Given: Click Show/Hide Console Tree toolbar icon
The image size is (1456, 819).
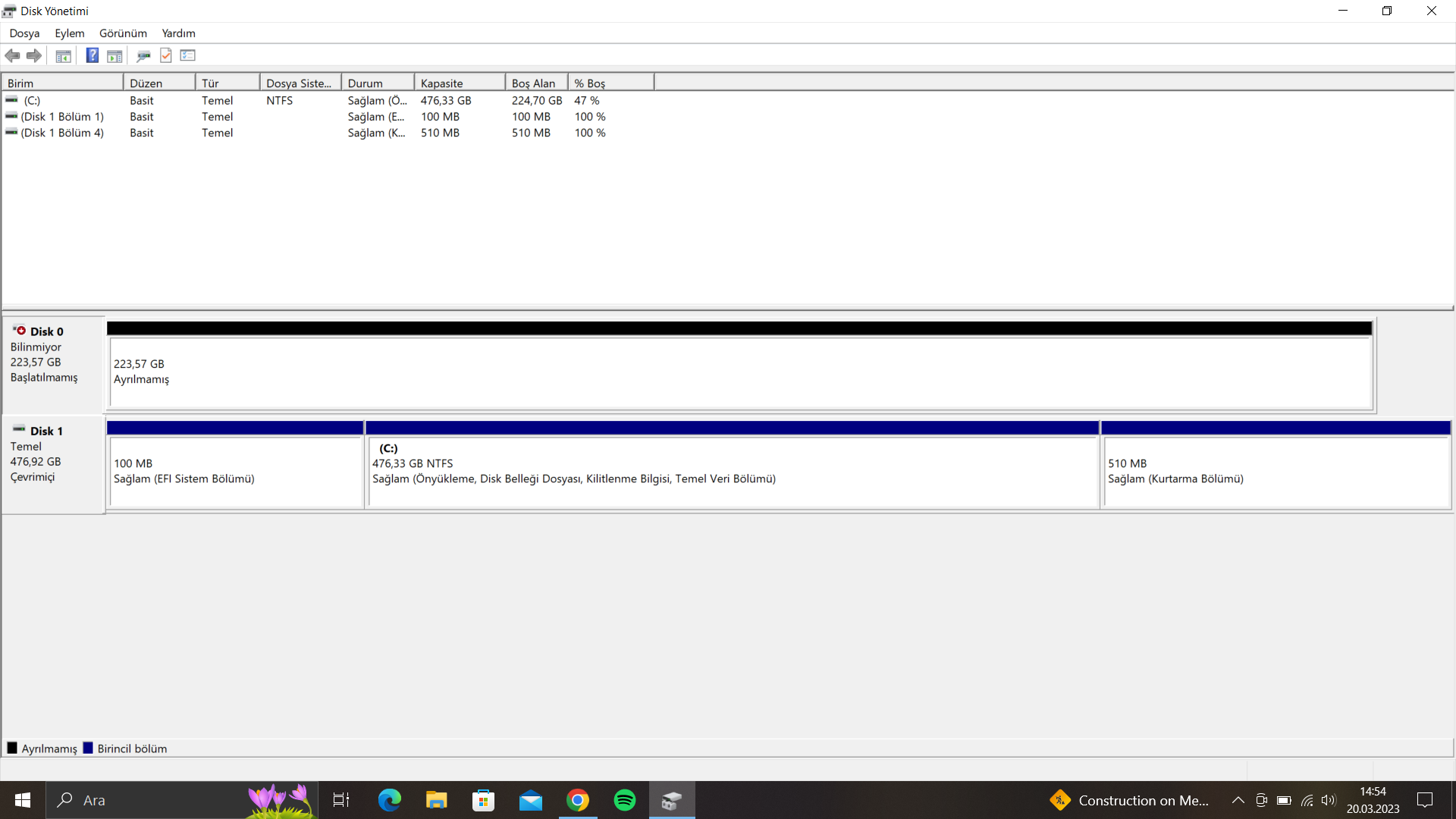Looking at the screenshot, I should (64, 55).
